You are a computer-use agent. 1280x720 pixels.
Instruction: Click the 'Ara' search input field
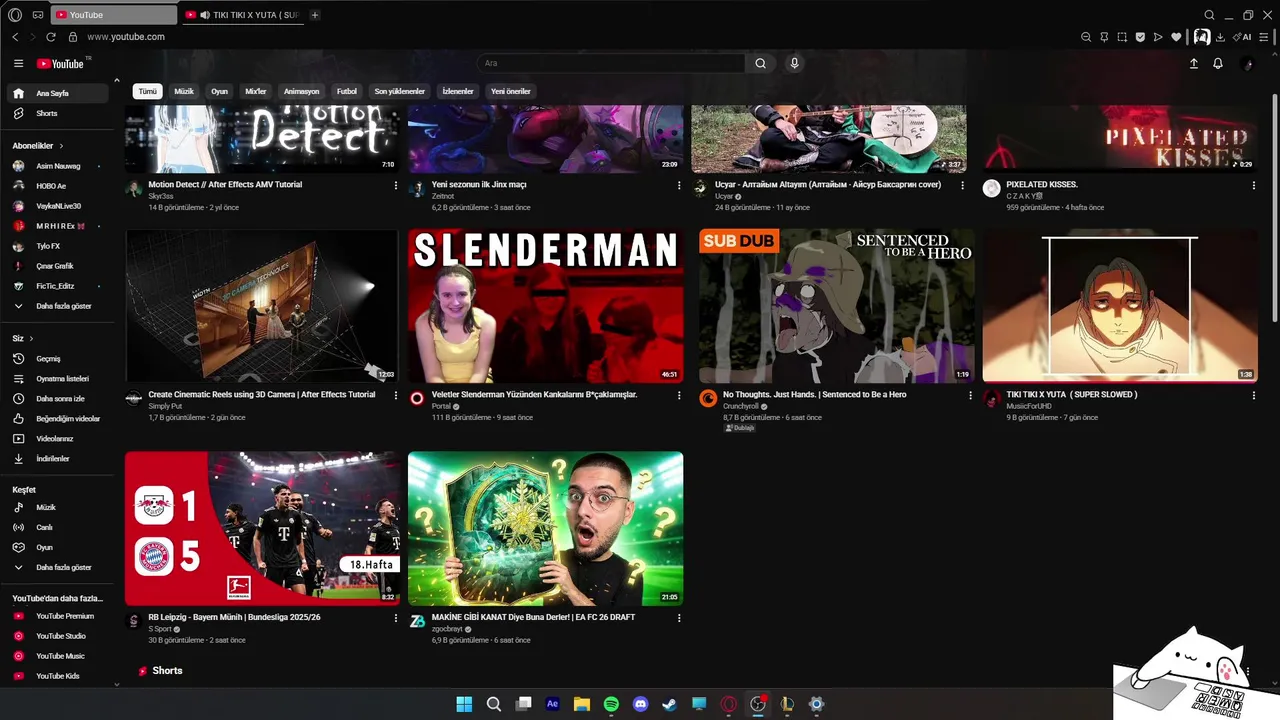tap(610, 63)
